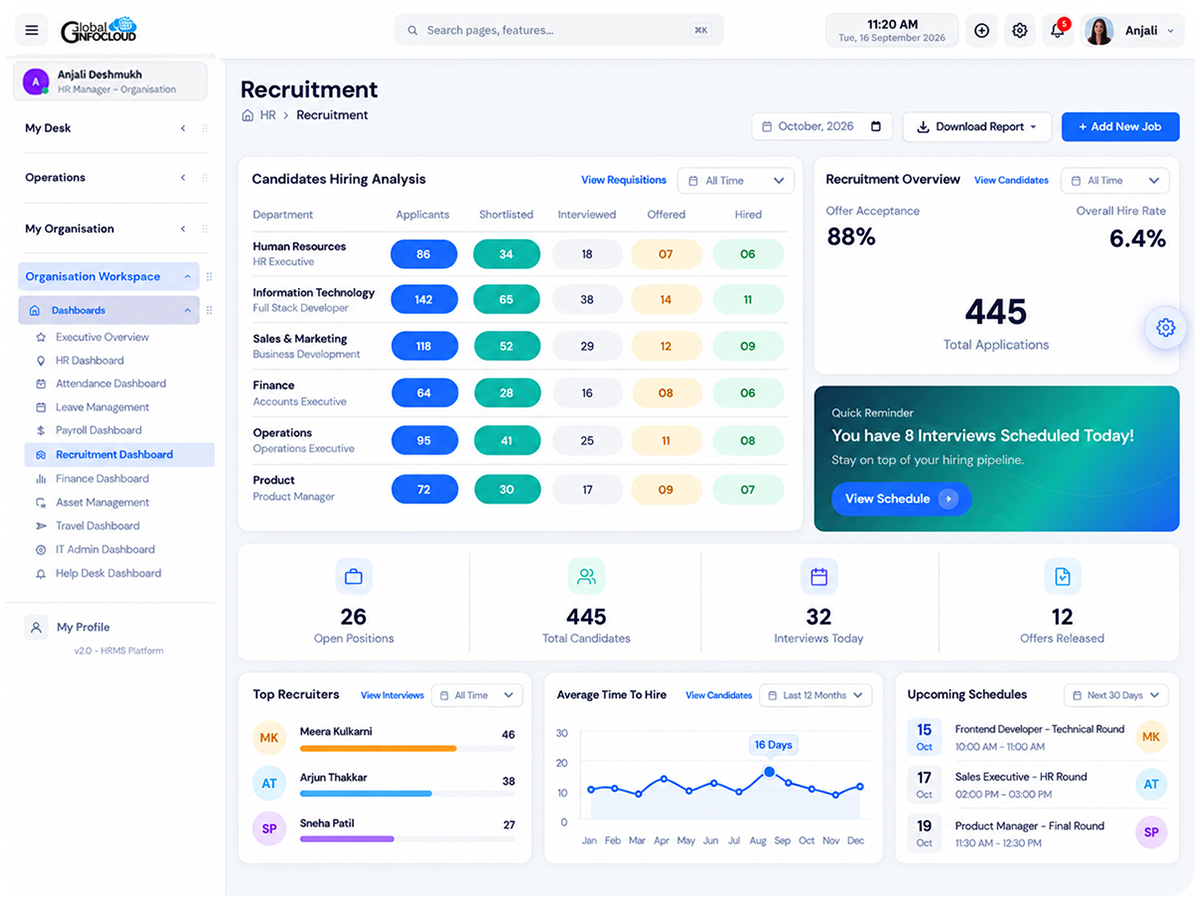The image size is (1200, 900).
Task: Click Anjali's profile avatar photo
Action: 1099,31
